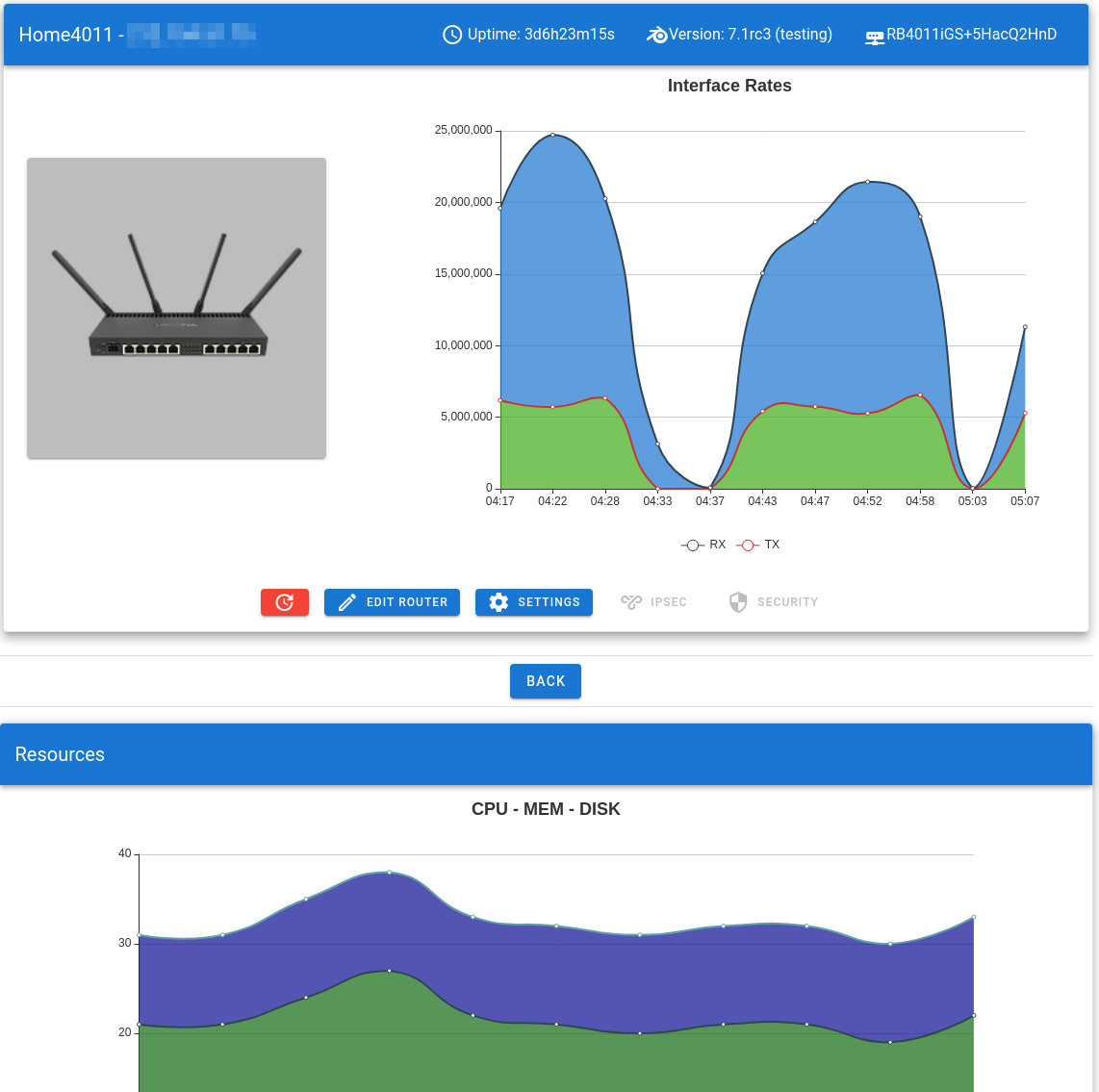The image size is (1099, 1092).
Task: Click the uptime clock icon
Action: point(452,35)
